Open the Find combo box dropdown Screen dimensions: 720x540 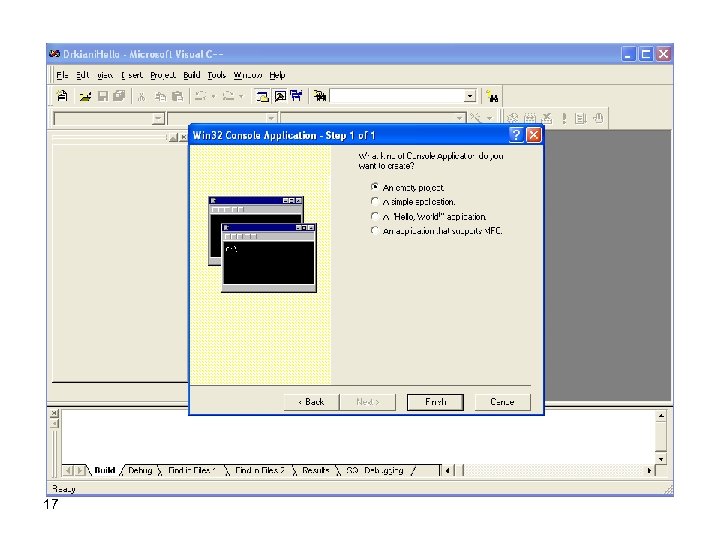point(470,96)
